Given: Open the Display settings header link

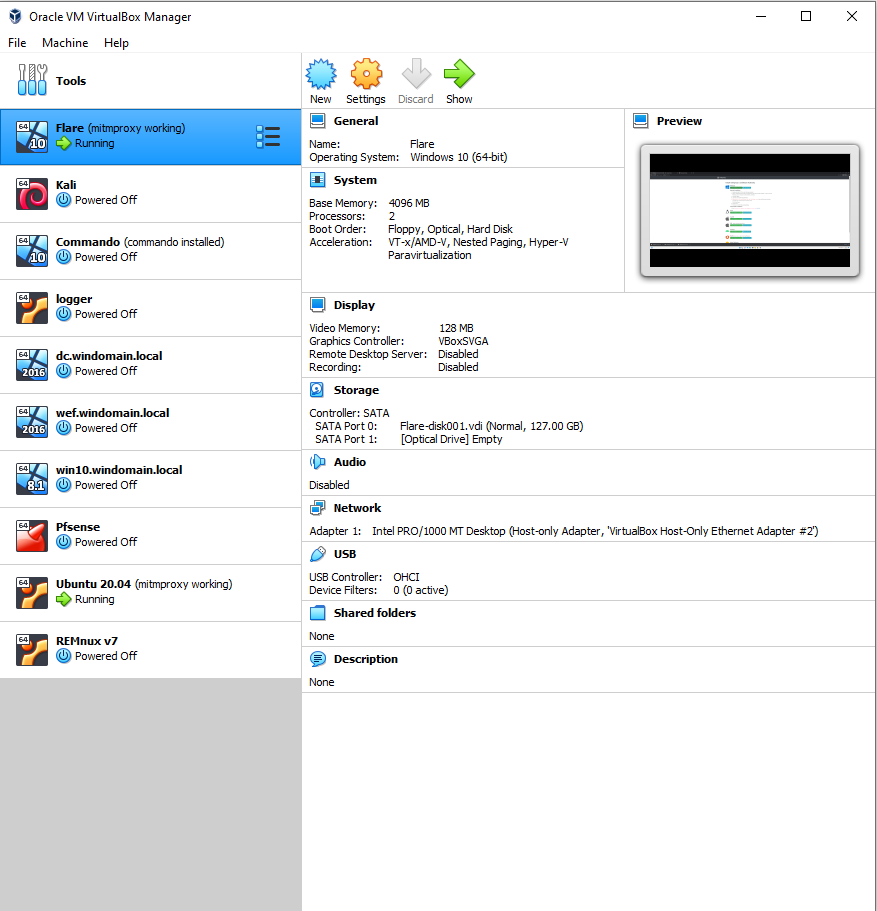Looking at the screenshot, I should point(354,305).
